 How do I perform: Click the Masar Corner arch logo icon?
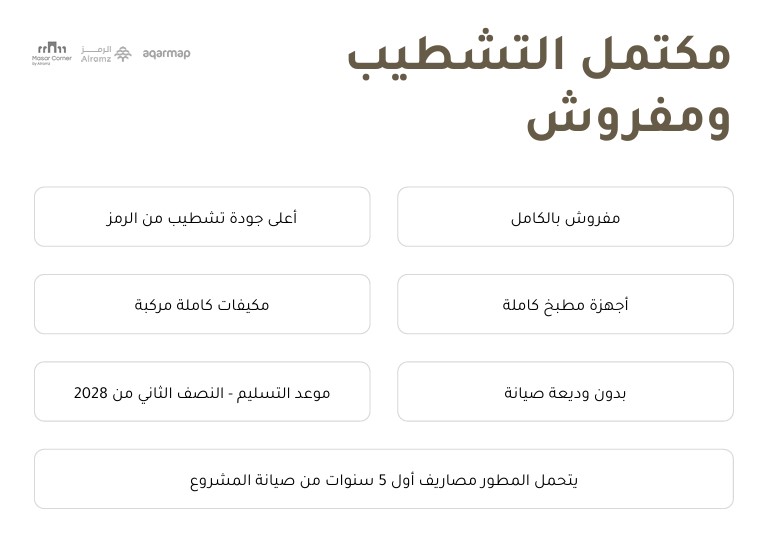coord(52,47)
